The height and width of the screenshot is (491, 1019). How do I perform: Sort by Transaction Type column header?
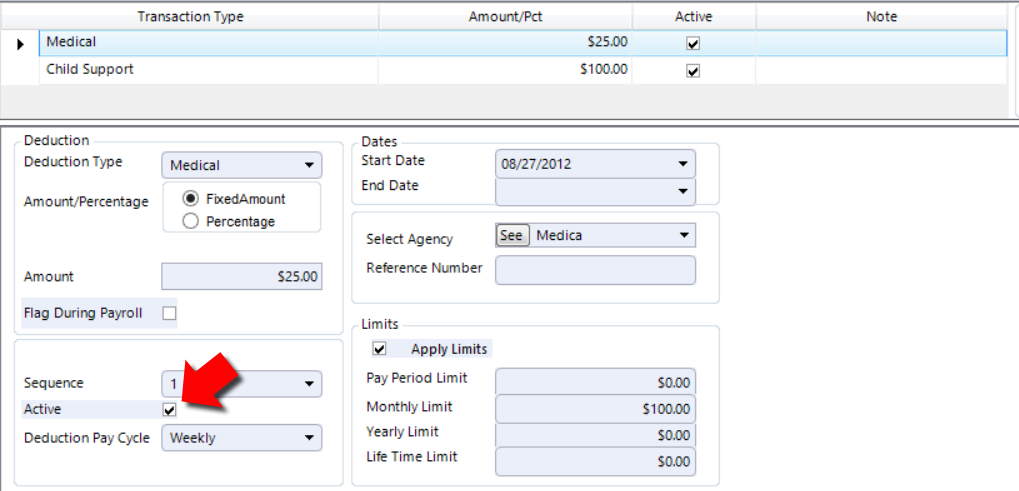click(x=190, y=17)
